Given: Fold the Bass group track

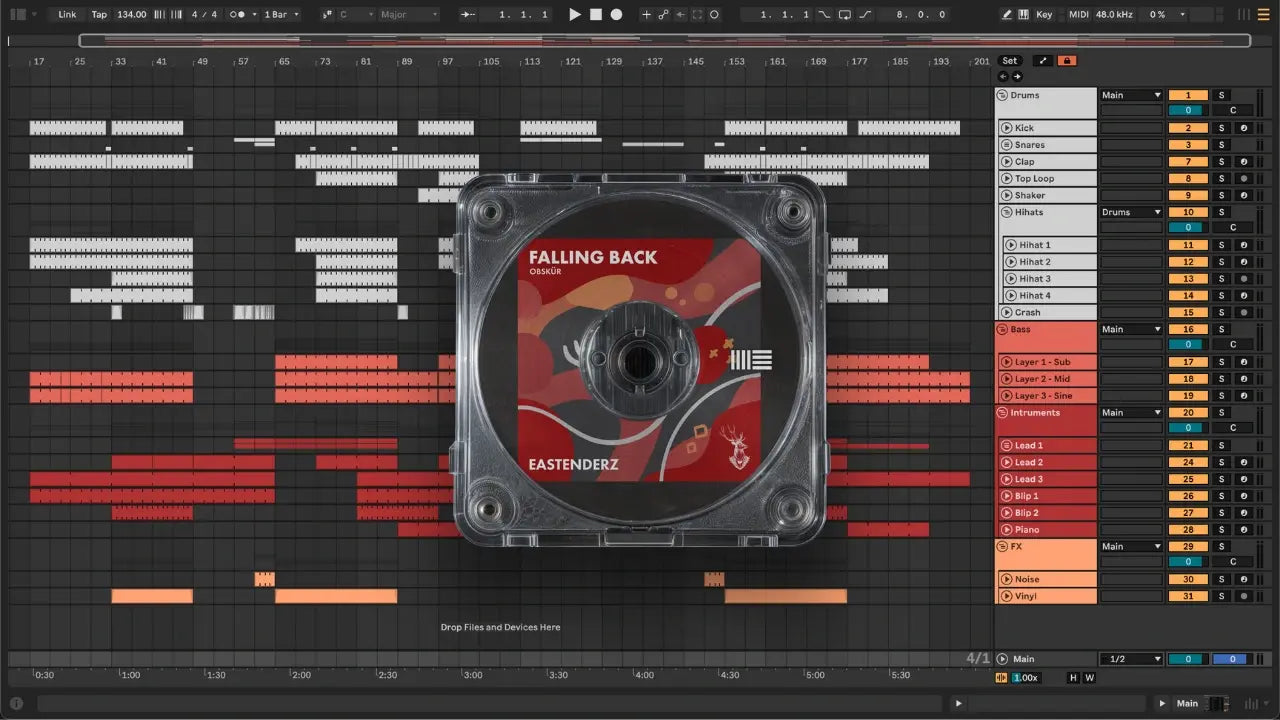Looking at the screenshot, I should [1002, 330].
